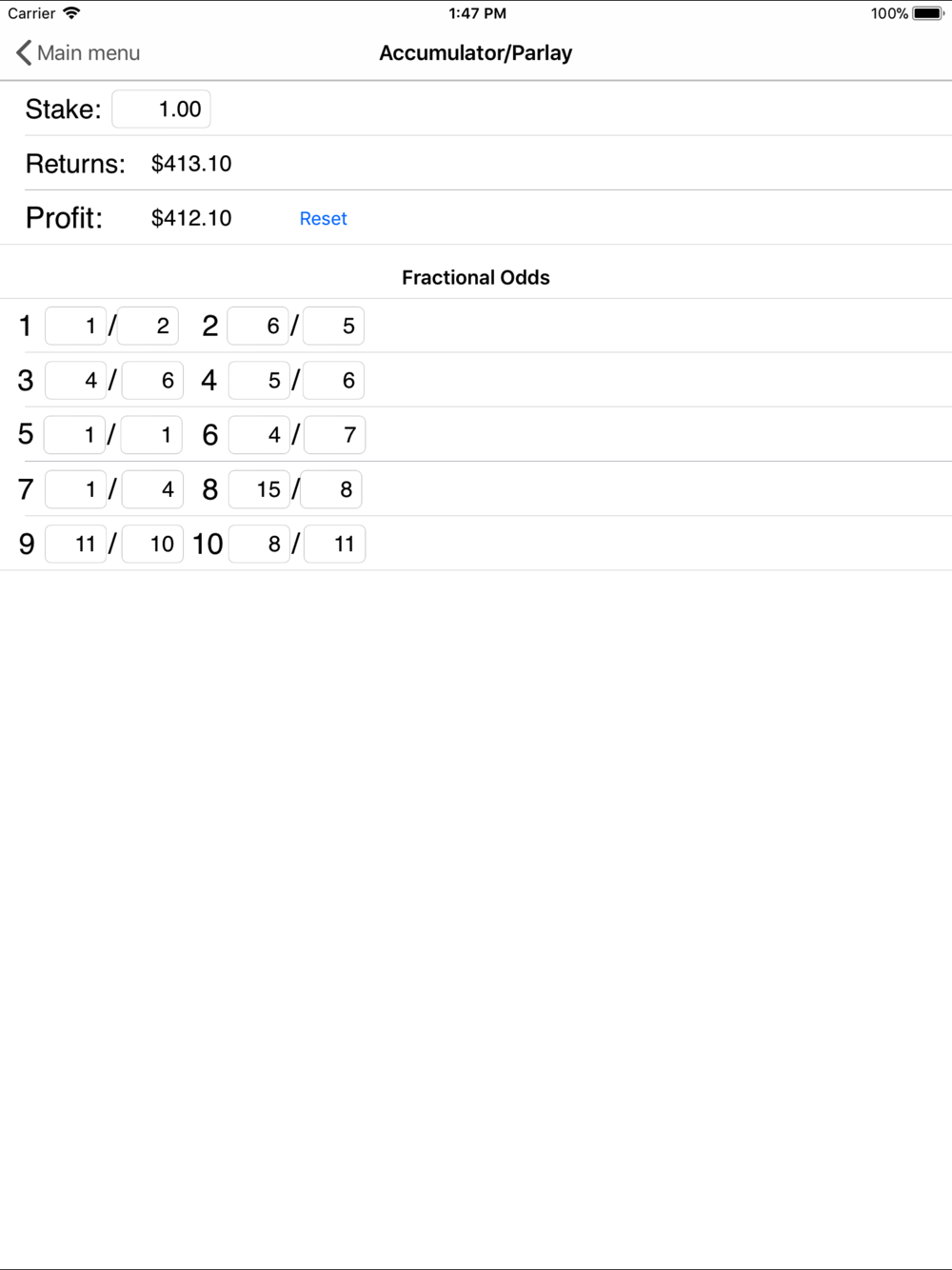Viewport: 952px width, 1270px height.
Task: Select selection 7 denominator field
Action: click(x=152, y=488)
